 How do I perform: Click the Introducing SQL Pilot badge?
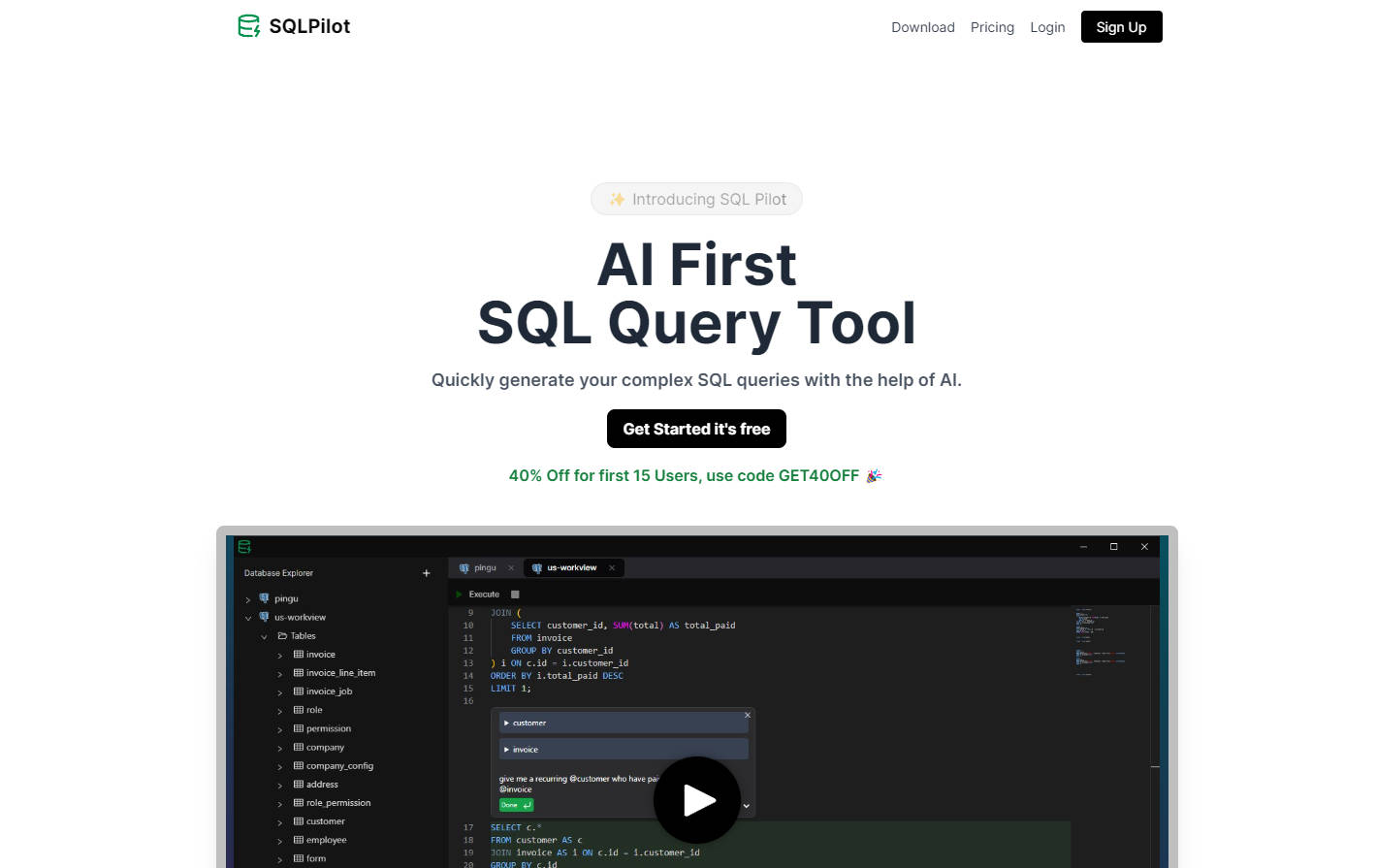tap(696, 199)
